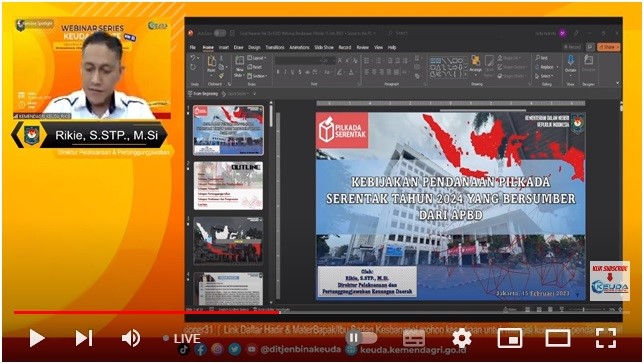The width and height of the screenshot is (644, 363).
Task: Toggle the autoplay switch in player controls
Action: point(361,338)
